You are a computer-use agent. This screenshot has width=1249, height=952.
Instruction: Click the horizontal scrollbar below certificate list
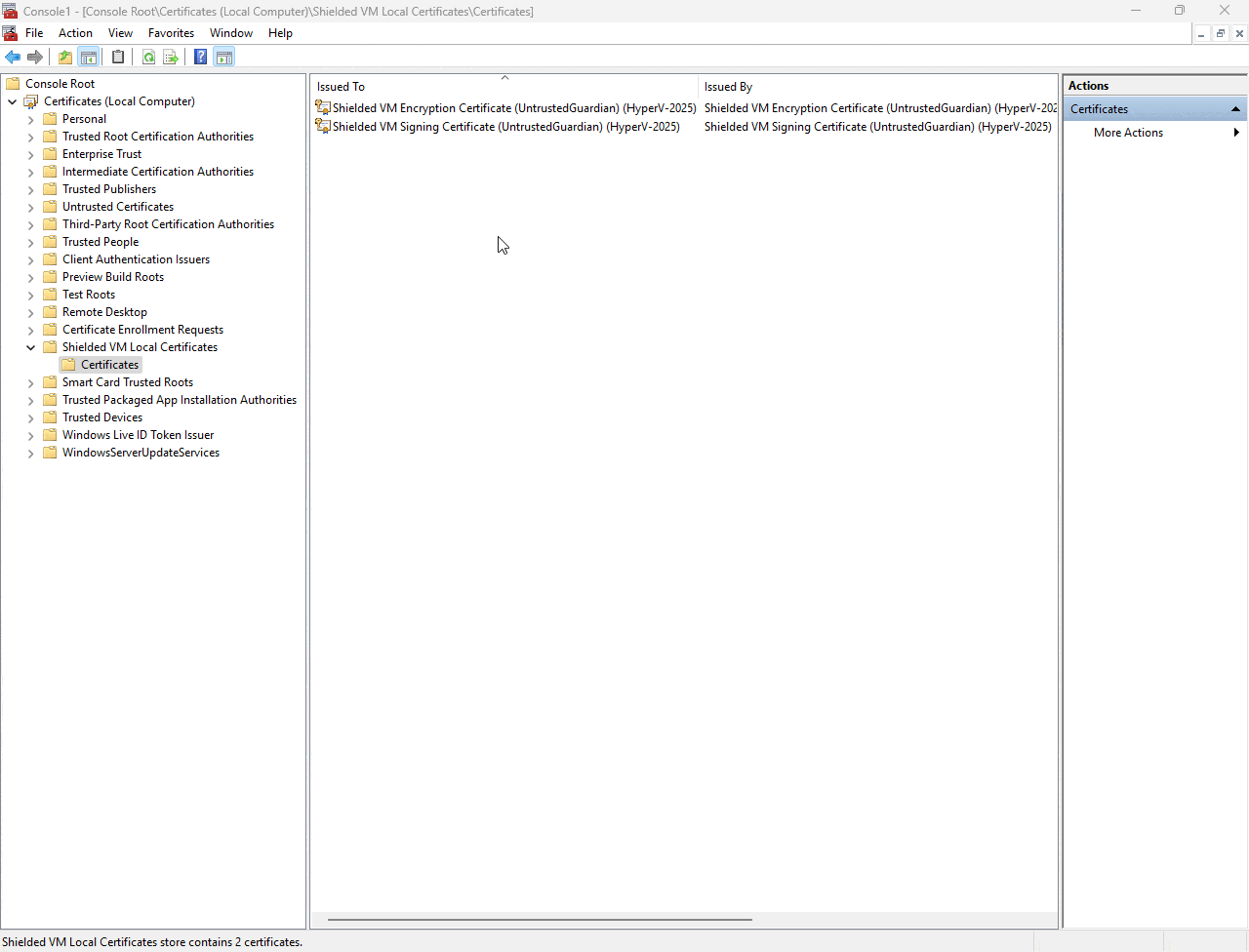pos(537,919)
